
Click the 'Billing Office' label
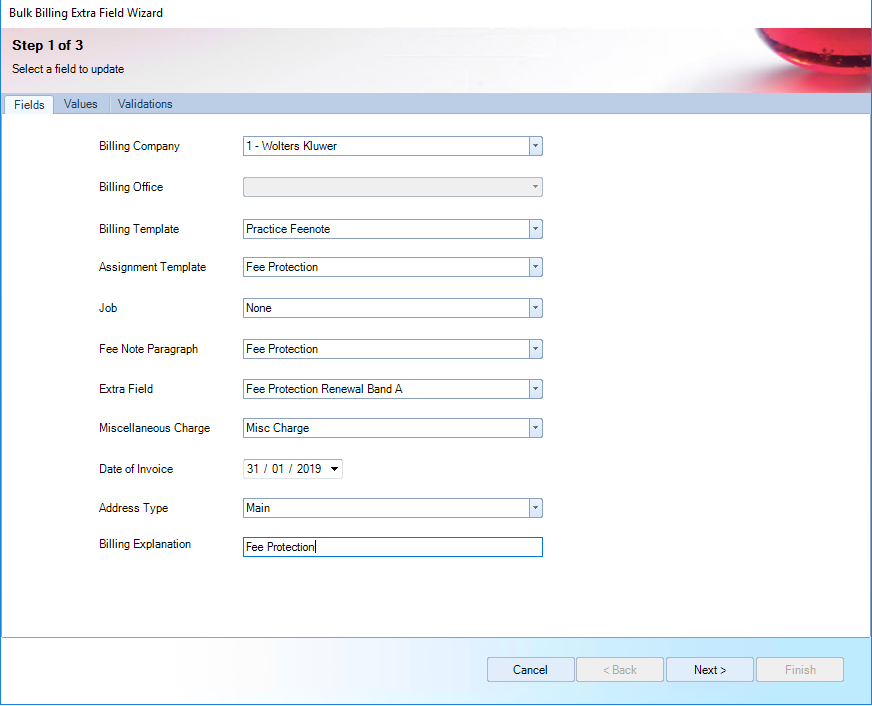click(x=131, y=187)
